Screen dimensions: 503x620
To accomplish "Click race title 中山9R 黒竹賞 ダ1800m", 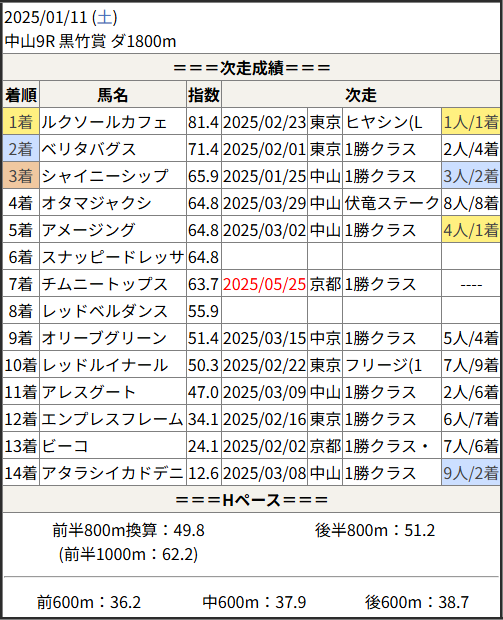I will pyautogui.click(x=91, y=41).
